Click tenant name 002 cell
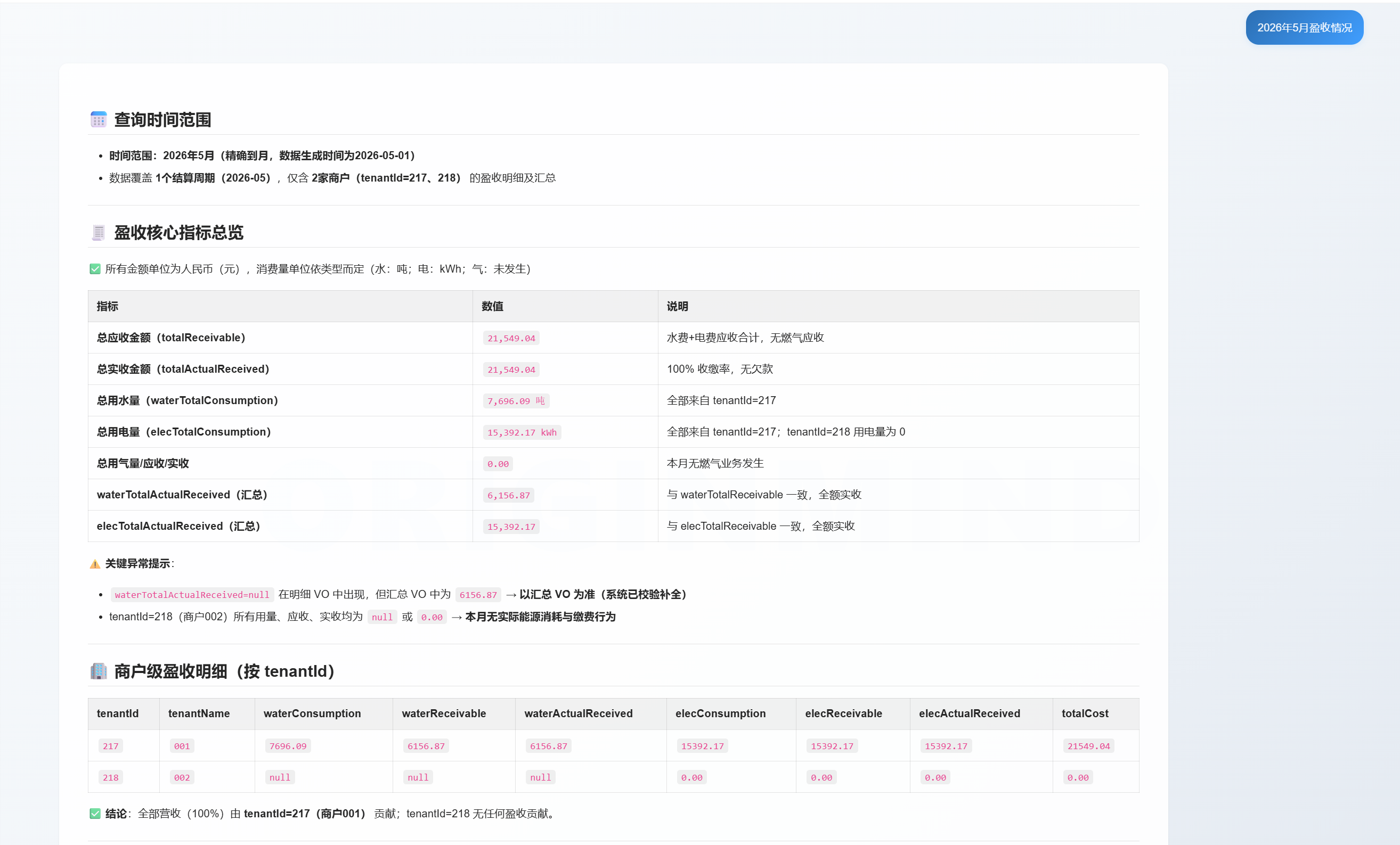The image size is (1400, 845). click(182, 777)
